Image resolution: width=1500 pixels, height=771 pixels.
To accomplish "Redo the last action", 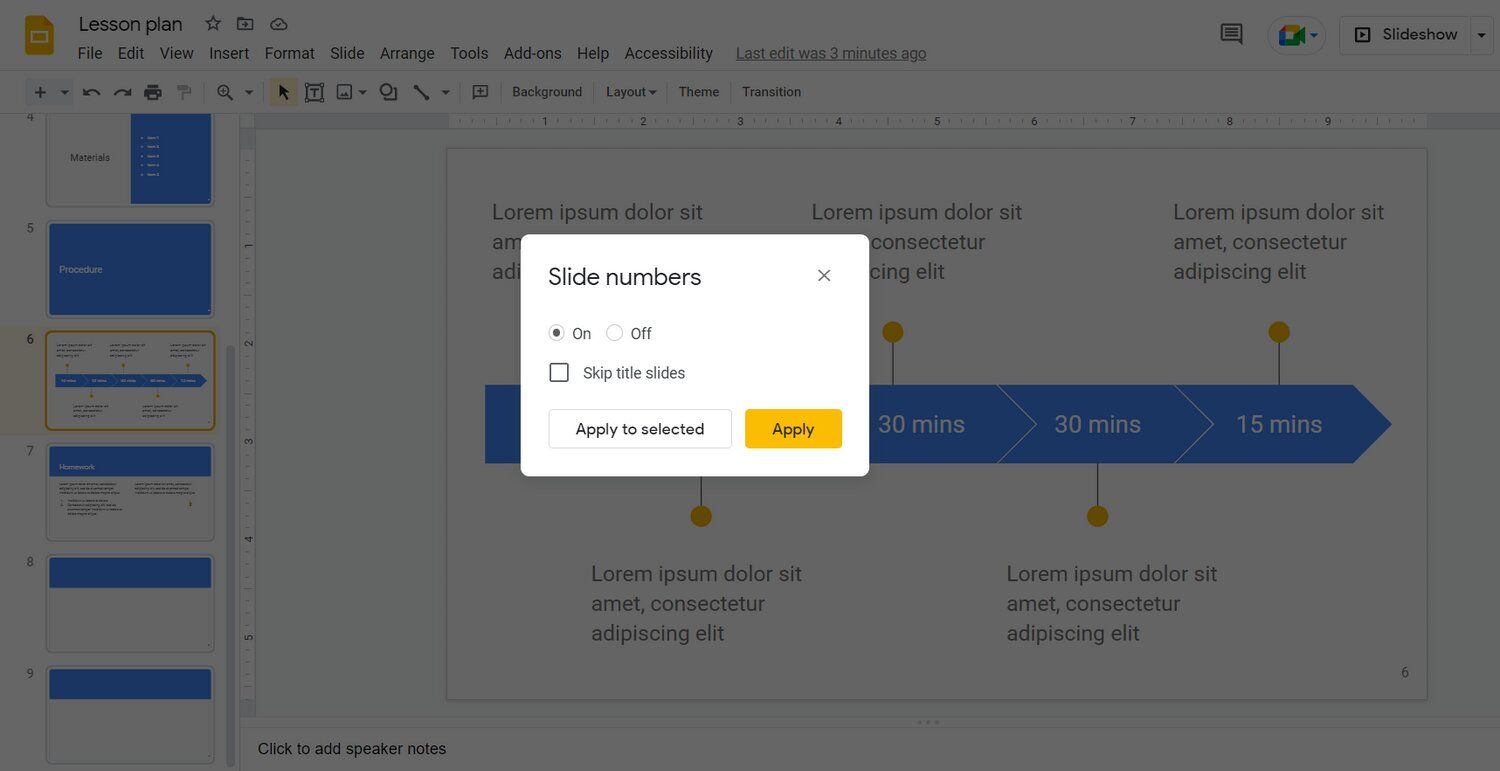I will coord(122,92).
